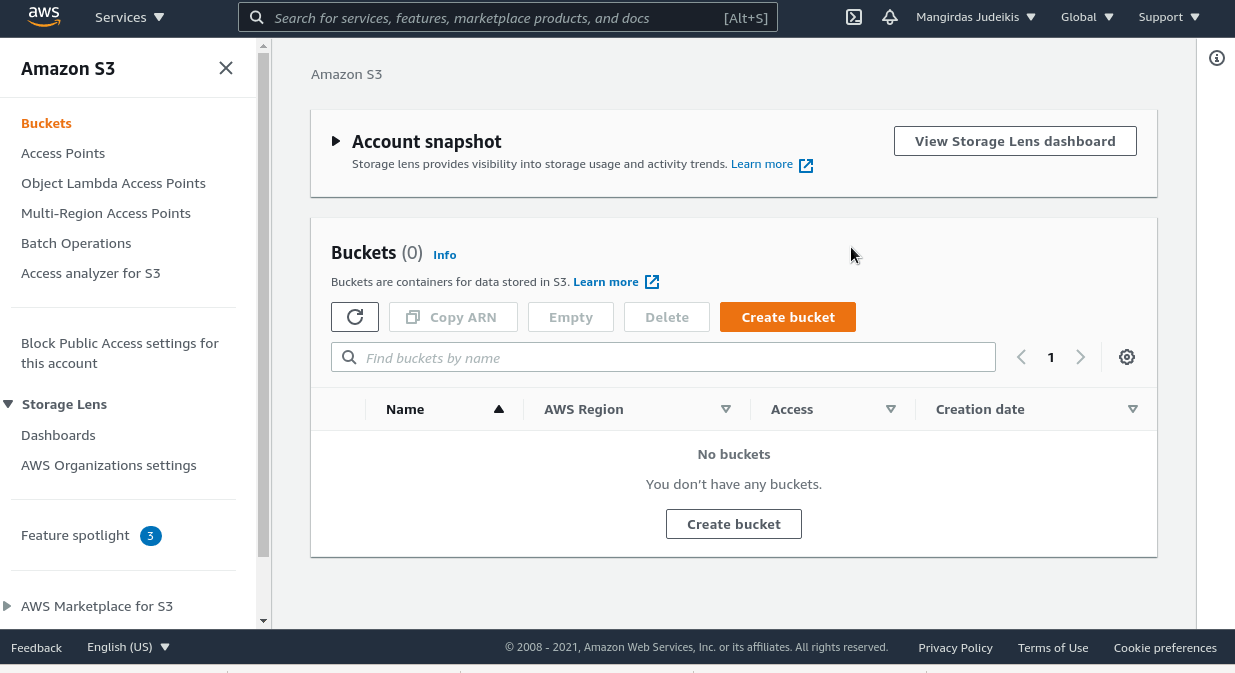Viewport: 1235px width, 673px height.
Task: Click the AWS logo home icon
Action: (x=44, y=17)
